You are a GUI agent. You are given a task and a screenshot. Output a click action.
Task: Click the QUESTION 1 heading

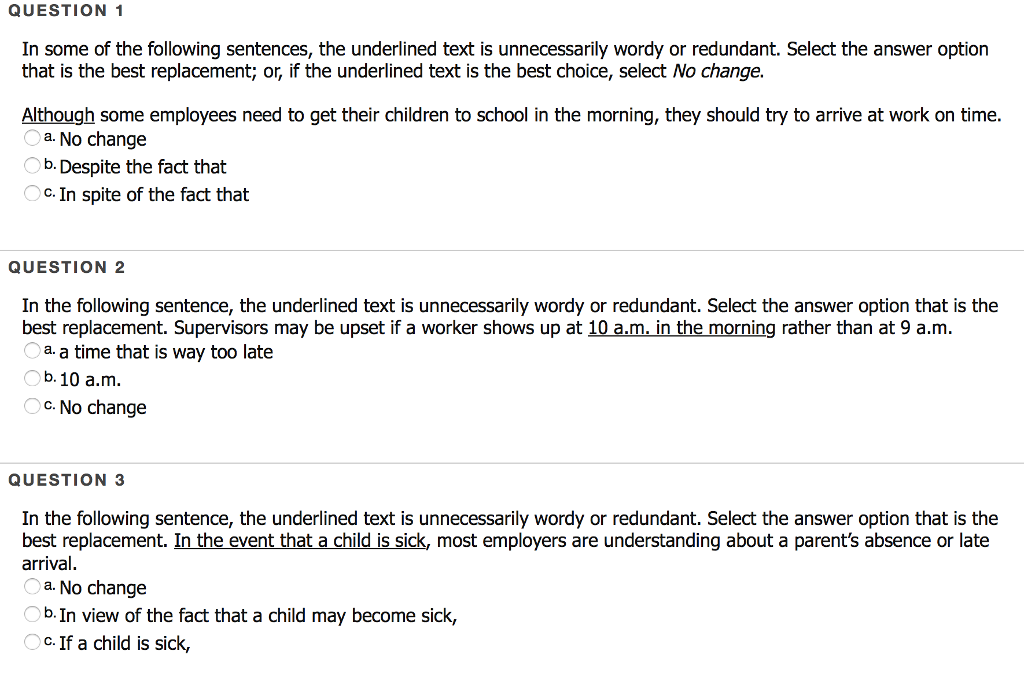pyautogui.click(x=66, y=11)
